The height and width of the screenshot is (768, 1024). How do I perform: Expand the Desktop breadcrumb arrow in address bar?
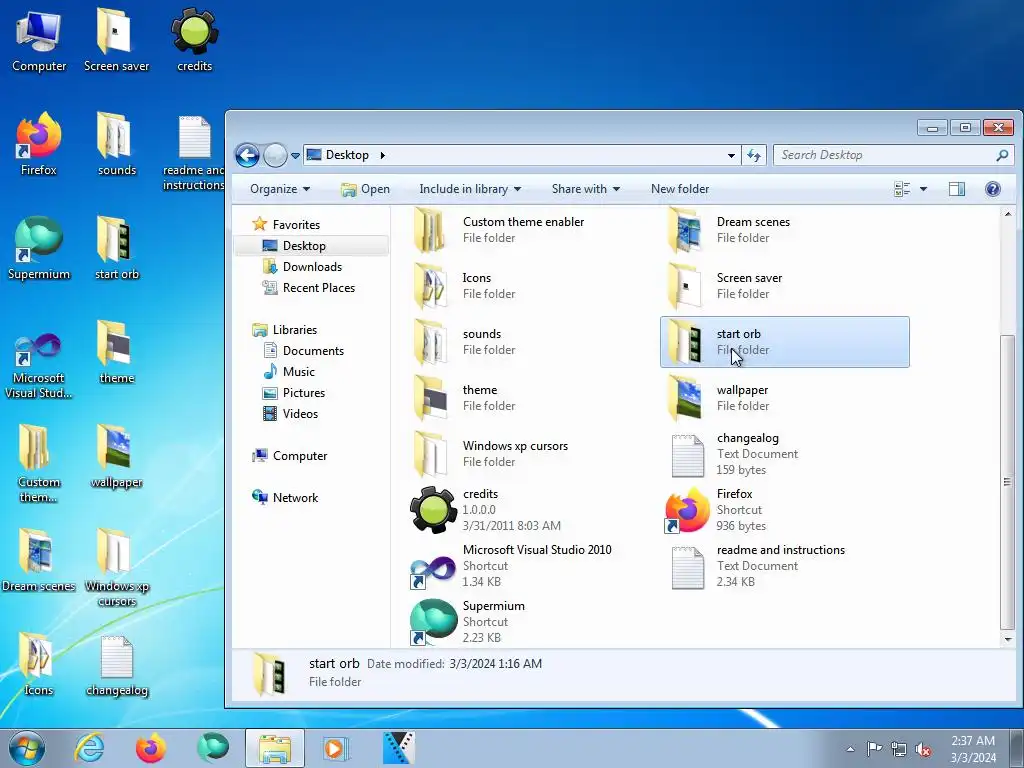coord(383,155)
